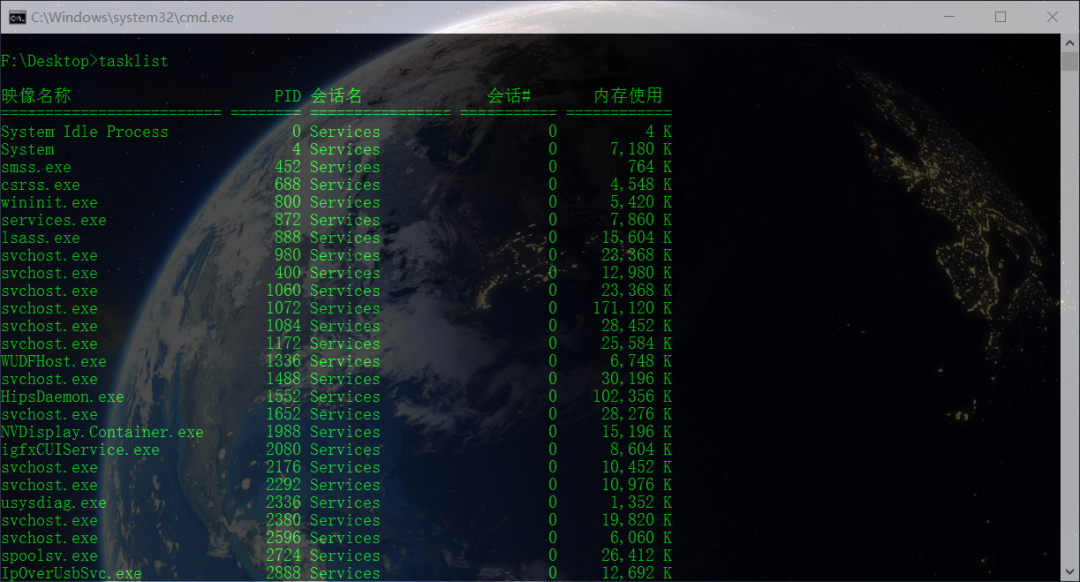Image resolution: width=1080 pixels, height=582 pixels.
Task: Click the cmd.exe icon in title bar
Action: pos(17,17)
